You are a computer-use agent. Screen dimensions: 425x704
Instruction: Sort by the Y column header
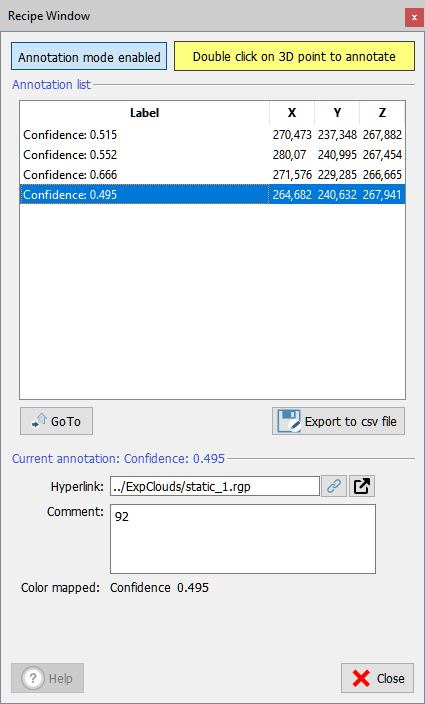pyautogui.click(x=337, y=113)
